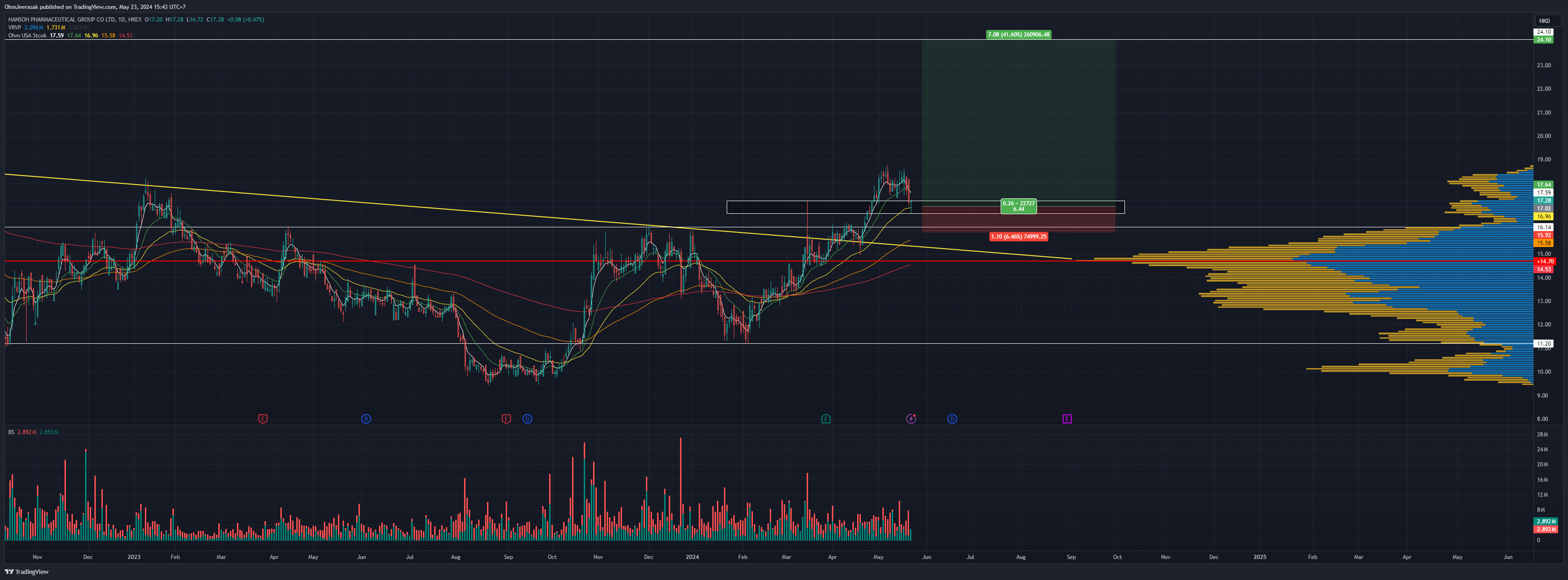Click the red +14.70 horizontal line label

1545,261
